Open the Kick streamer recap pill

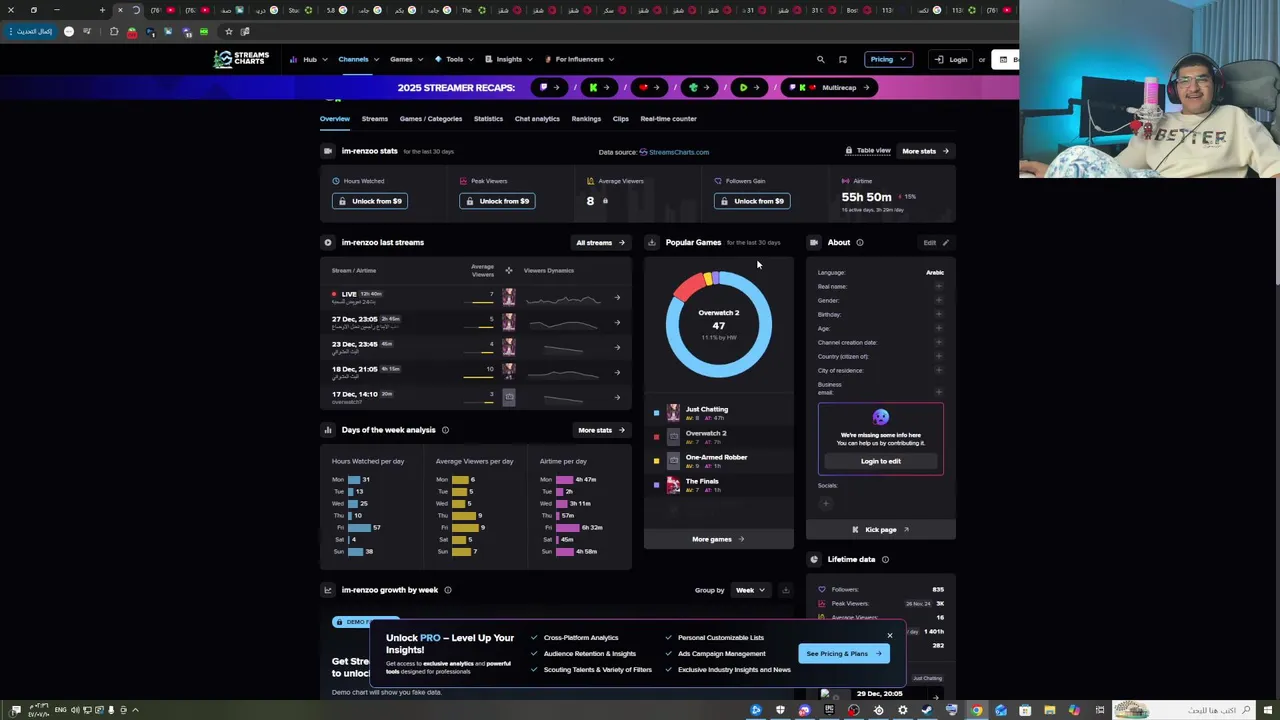tap(599, 88)
